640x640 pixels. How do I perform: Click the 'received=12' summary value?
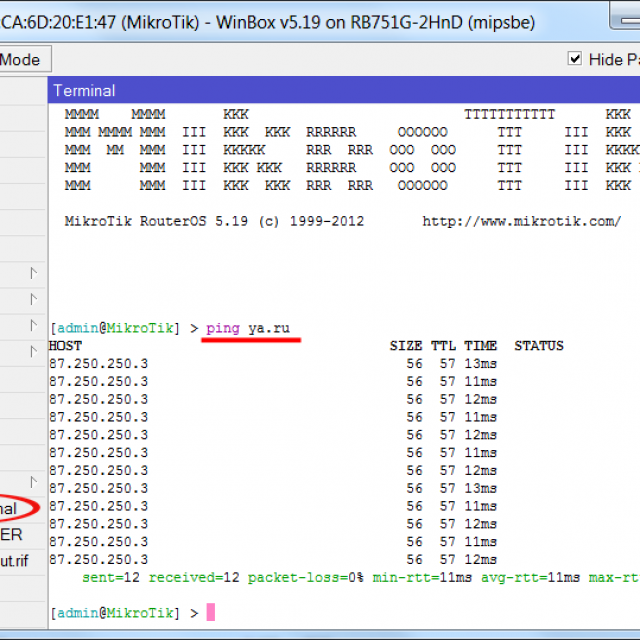(194, 578)
